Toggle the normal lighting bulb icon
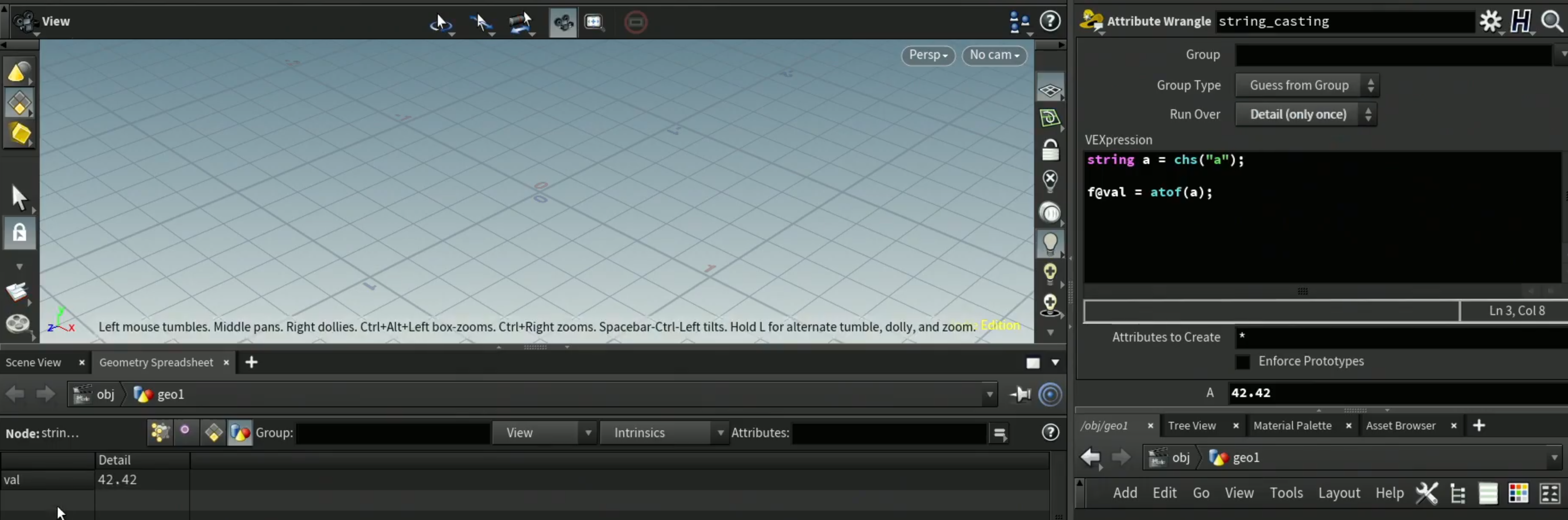 (x=1050, y=243)
